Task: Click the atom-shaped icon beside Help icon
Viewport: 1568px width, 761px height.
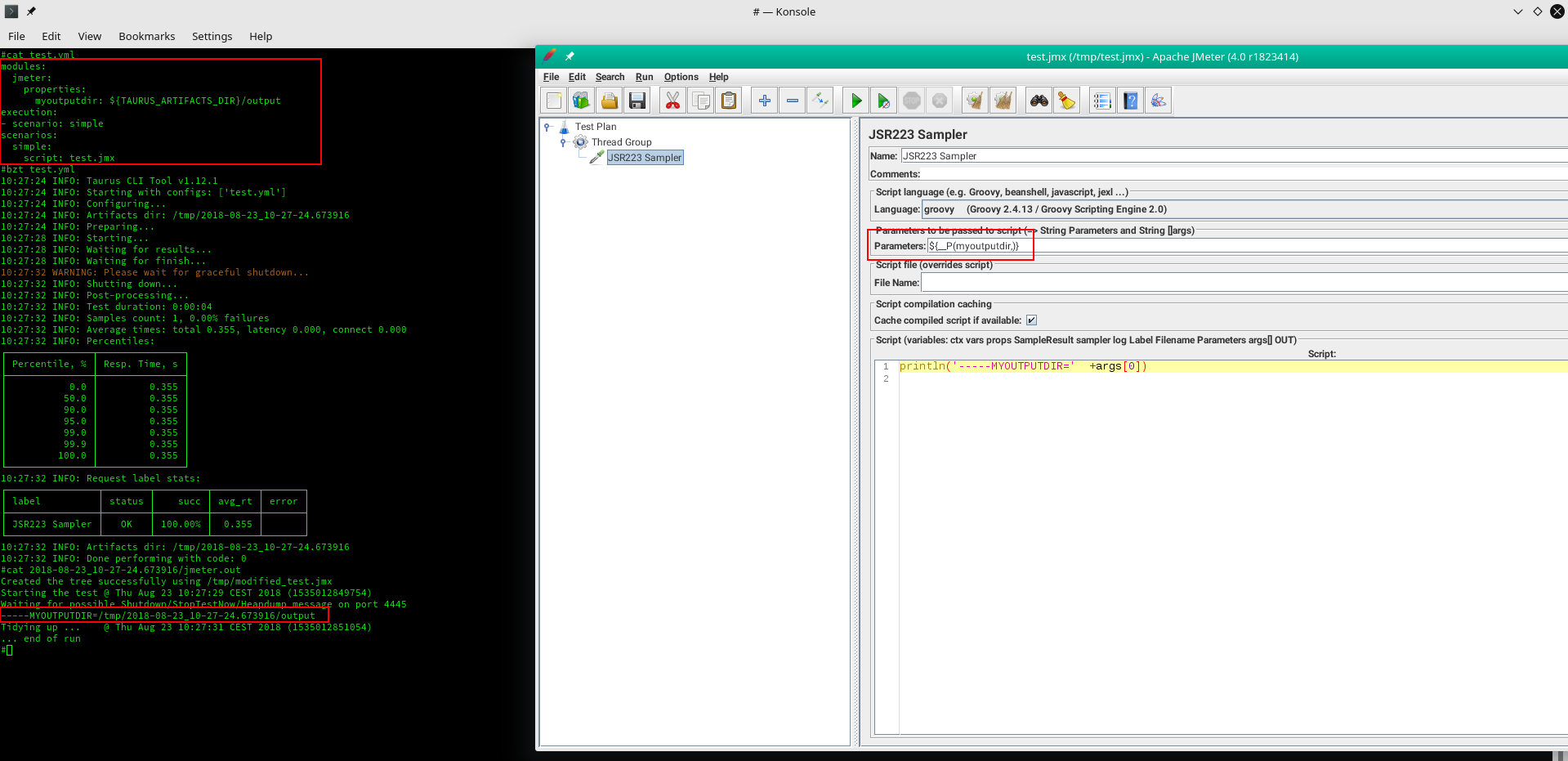Action: [1159, 101]
